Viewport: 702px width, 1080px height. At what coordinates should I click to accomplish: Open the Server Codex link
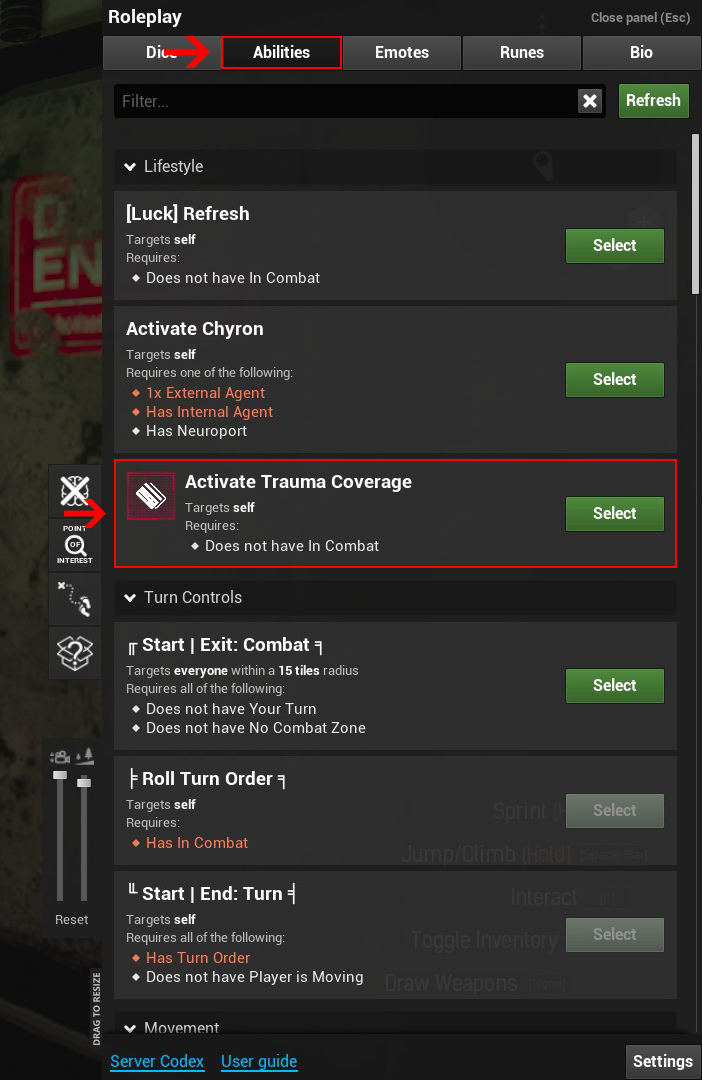tap(157, 1062)
